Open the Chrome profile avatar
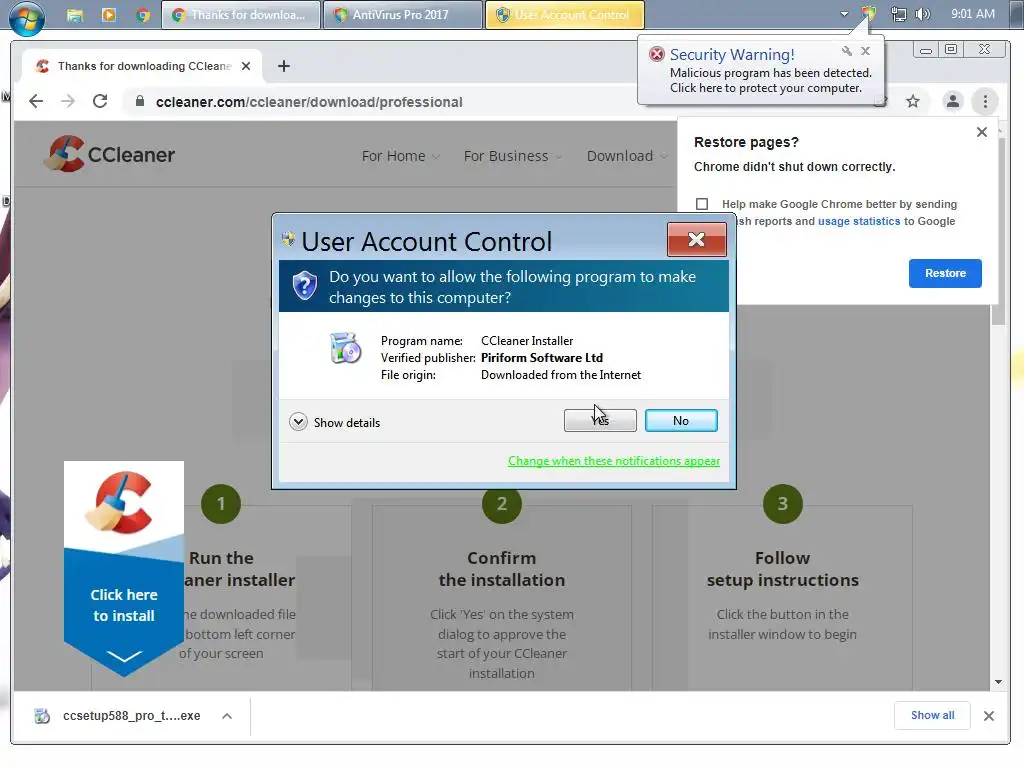This screenshot has width=1024, height=768. click(x=953, y=101)
